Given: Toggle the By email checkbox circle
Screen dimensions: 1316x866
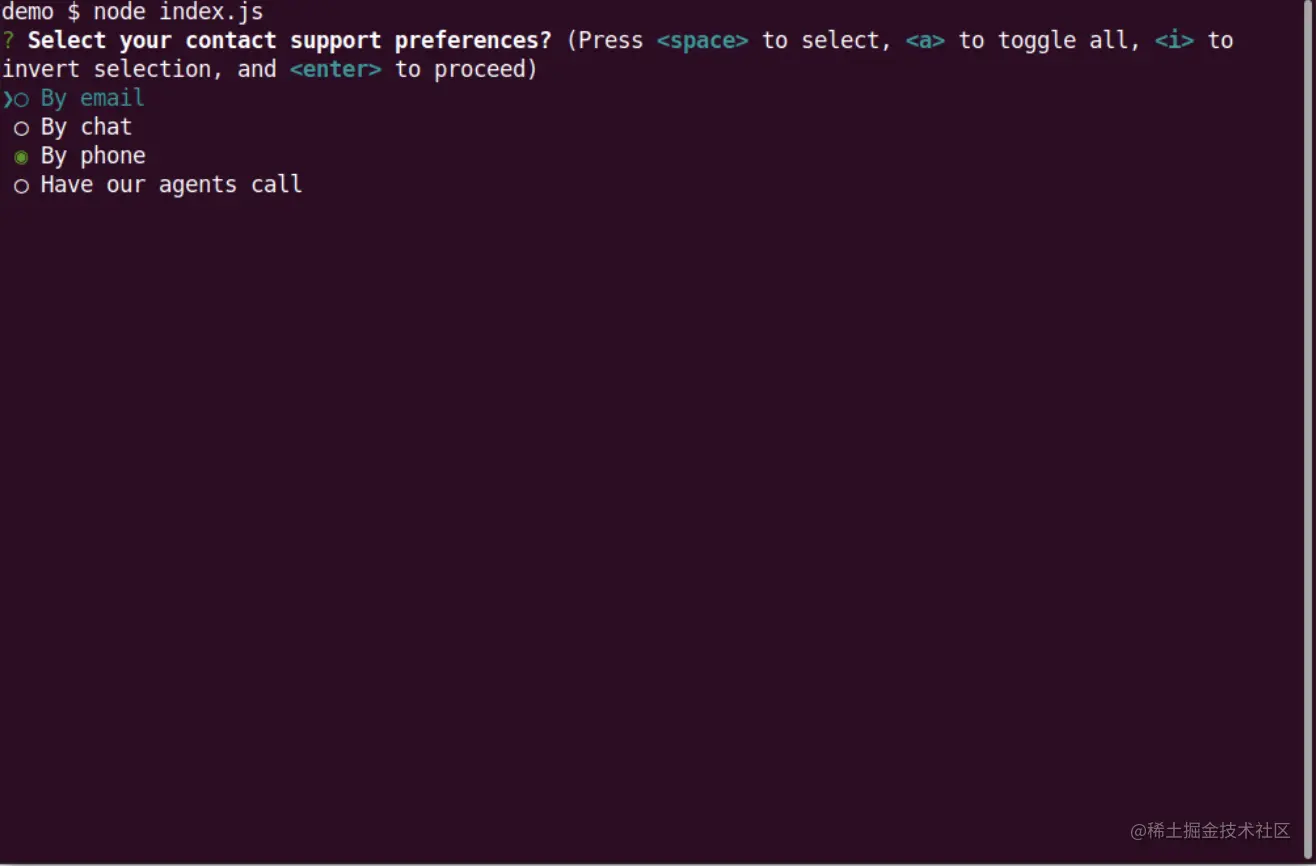Looking at the screenshot, I should 21,100.
